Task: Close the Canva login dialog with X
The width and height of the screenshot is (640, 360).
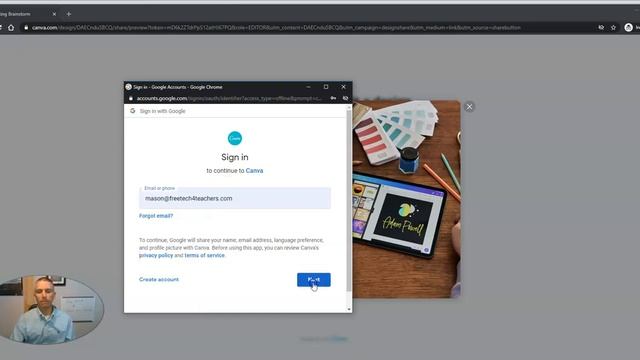Action: (469, 107)
